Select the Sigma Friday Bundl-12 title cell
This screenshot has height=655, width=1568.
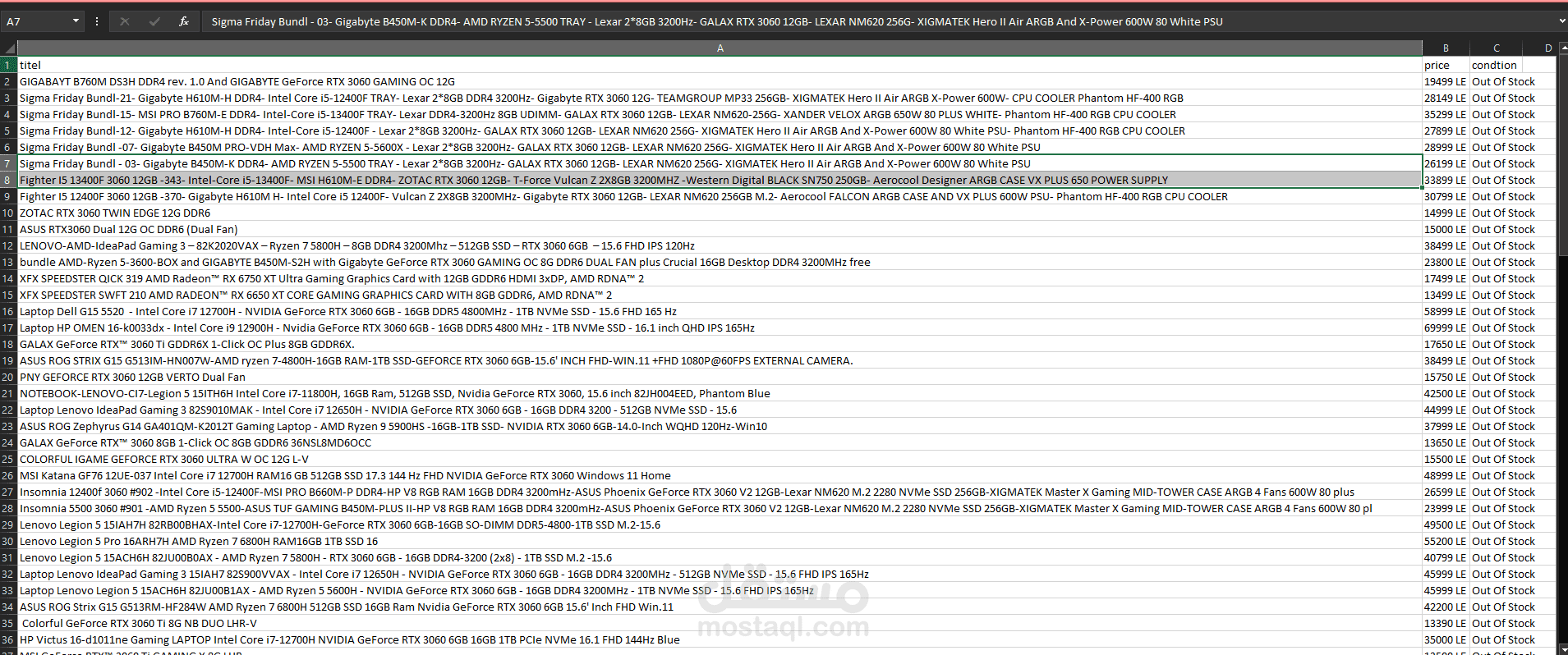(x=720, y=131)
